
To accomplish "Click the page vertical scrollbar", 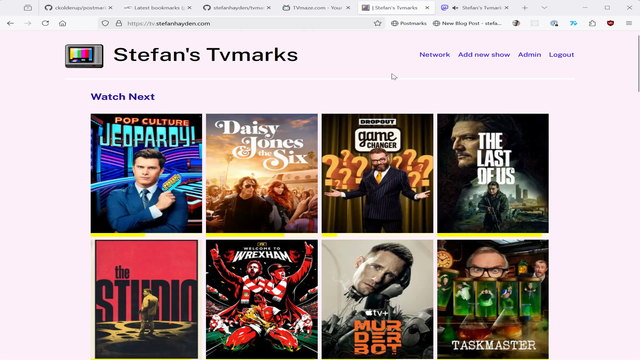I will click(x=638, y=63).
